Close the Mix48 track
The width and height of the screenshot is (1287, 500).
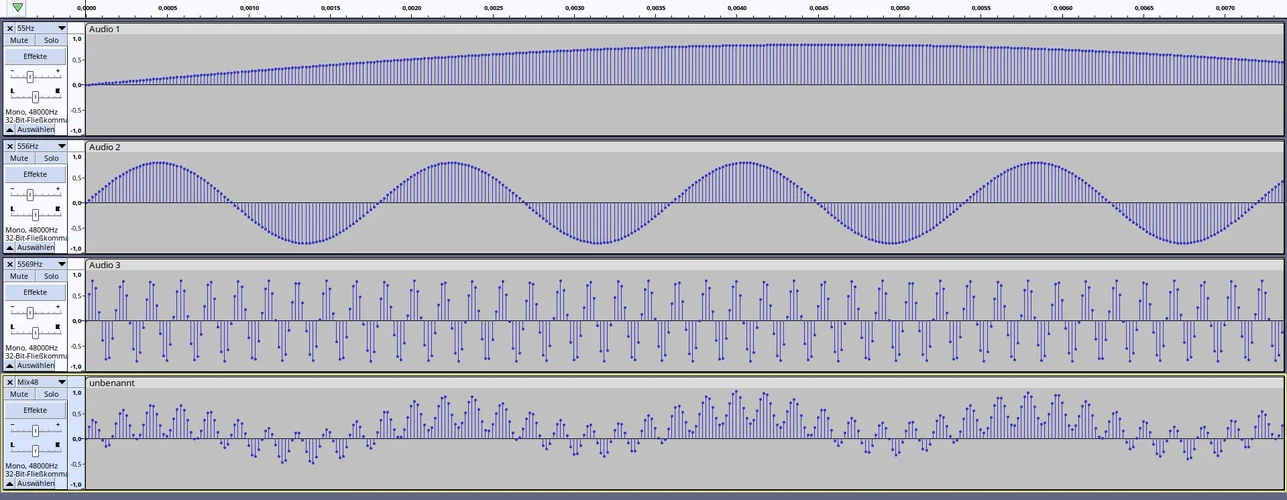point(10,382)
